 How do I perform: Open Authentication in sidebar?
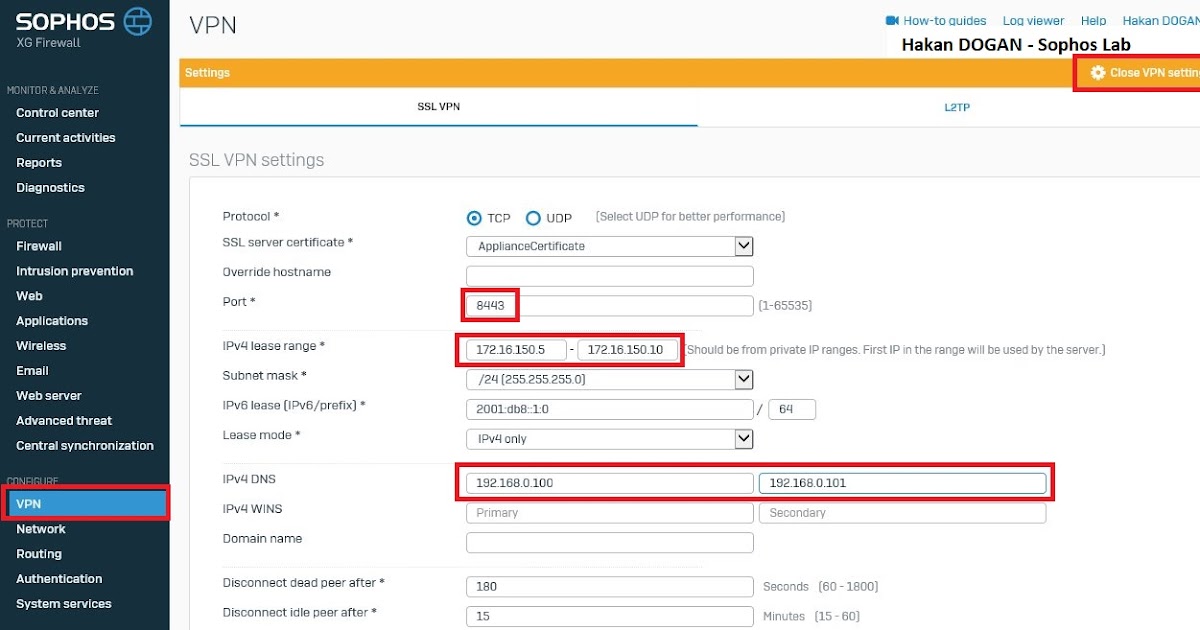pyautogui.click(x=59, y=579)
